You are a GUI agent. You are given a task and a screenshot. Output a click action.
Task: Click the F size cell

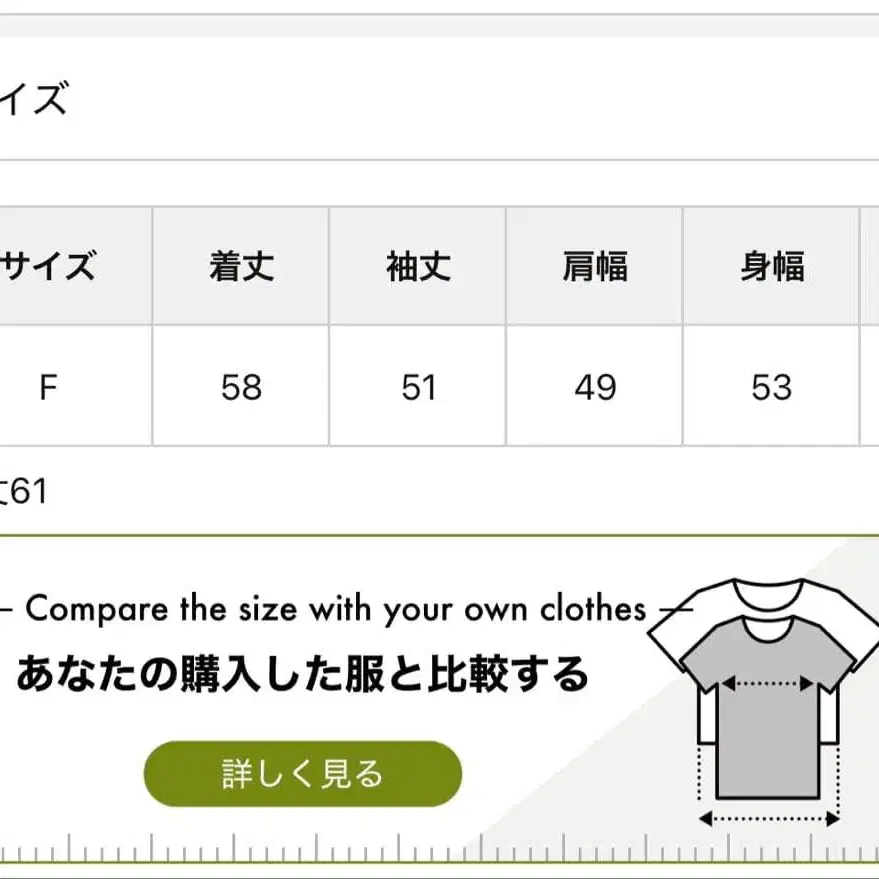click(48, 387)
